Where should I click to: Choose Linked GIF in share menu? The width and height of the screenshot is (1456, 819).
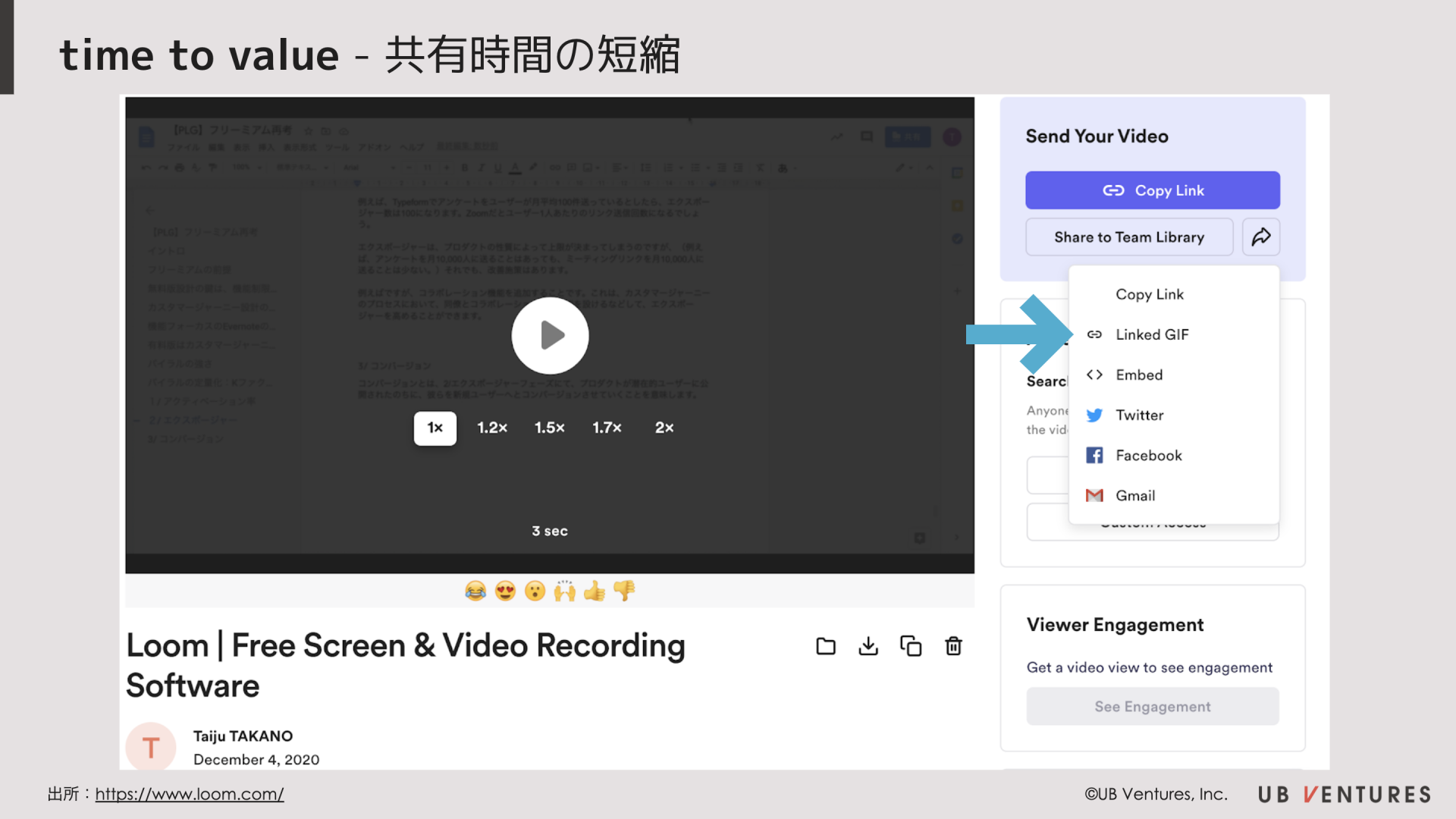tap(1174, 334)
